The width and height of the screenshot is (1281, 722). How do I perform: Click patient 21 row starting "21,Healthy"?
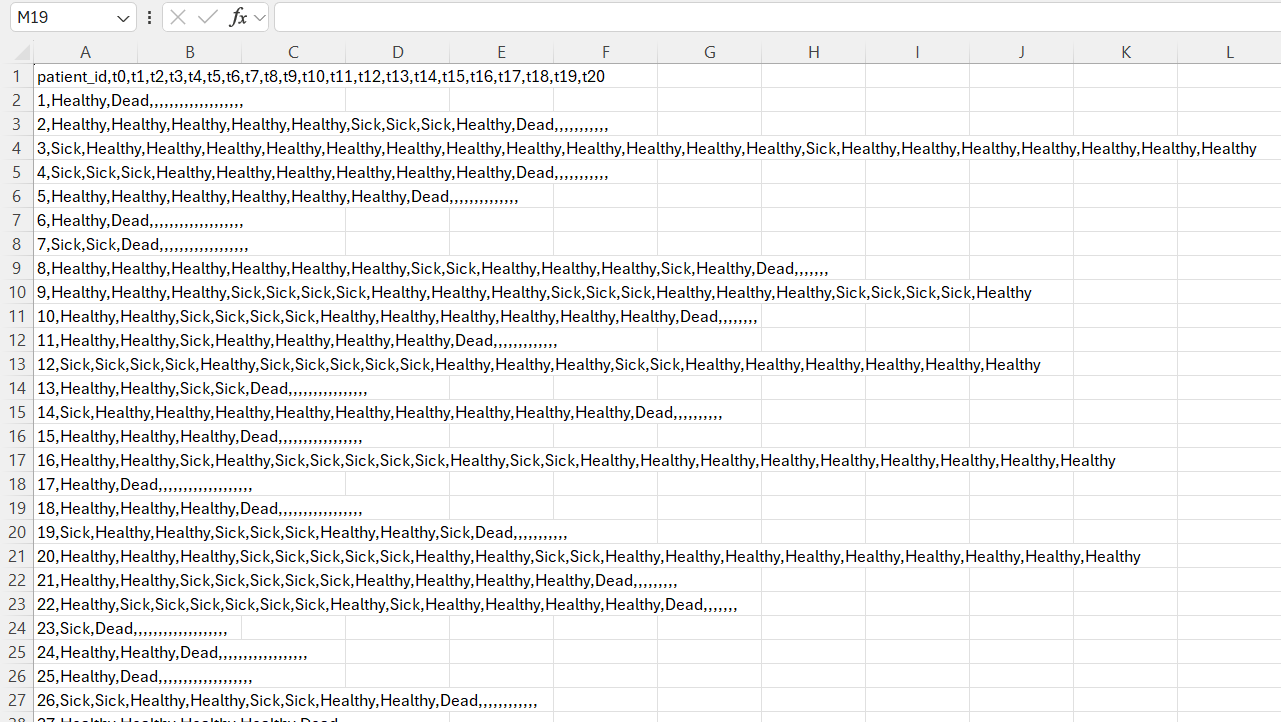point(357,580)
